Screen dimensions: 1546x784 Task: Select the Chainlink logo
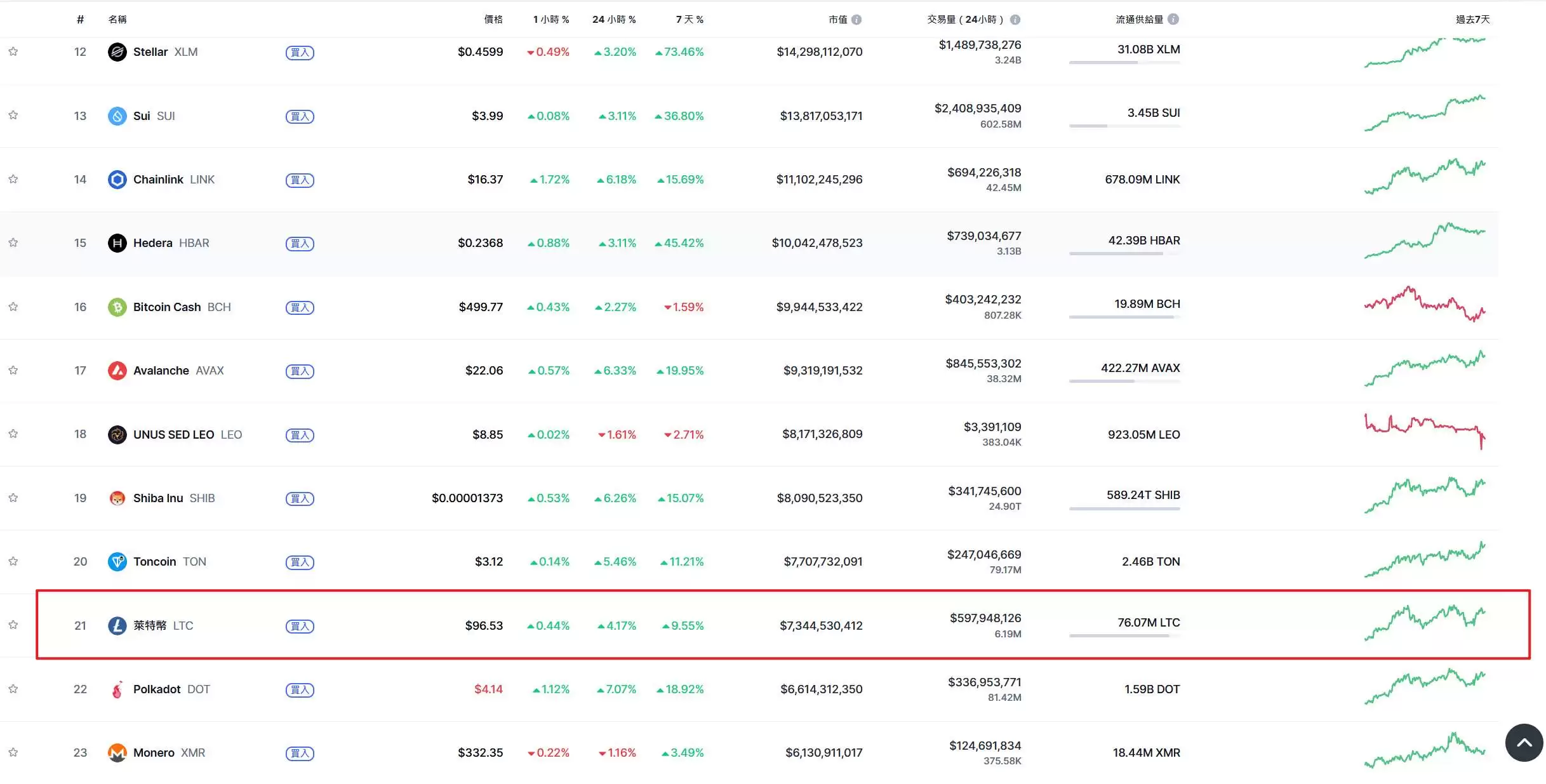117,179
